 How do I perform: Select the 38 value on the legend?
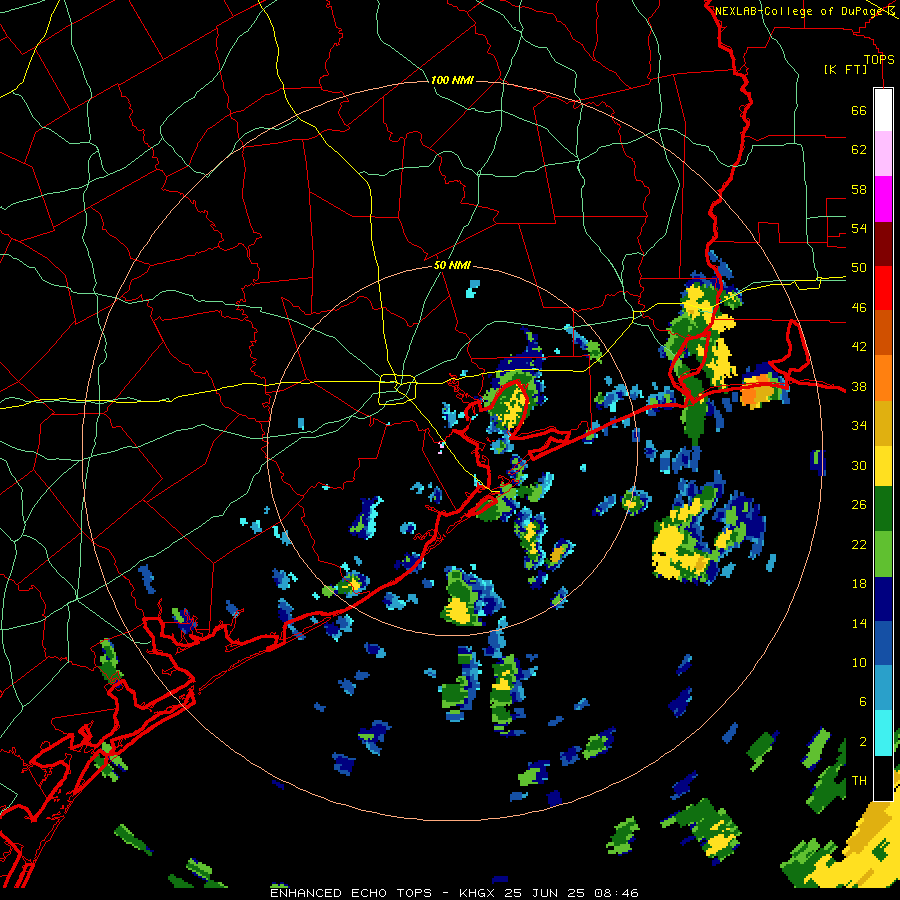pos(859,386)
